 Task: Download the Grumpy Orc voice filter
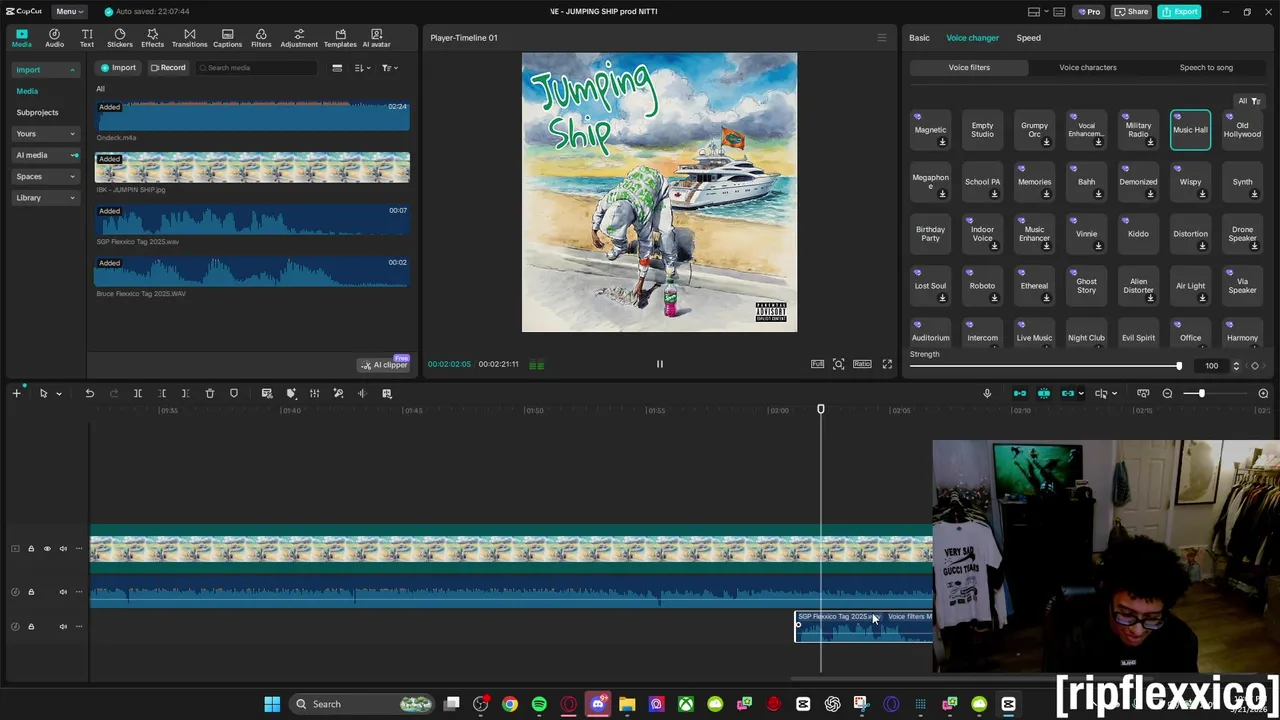click(1047, 142)
